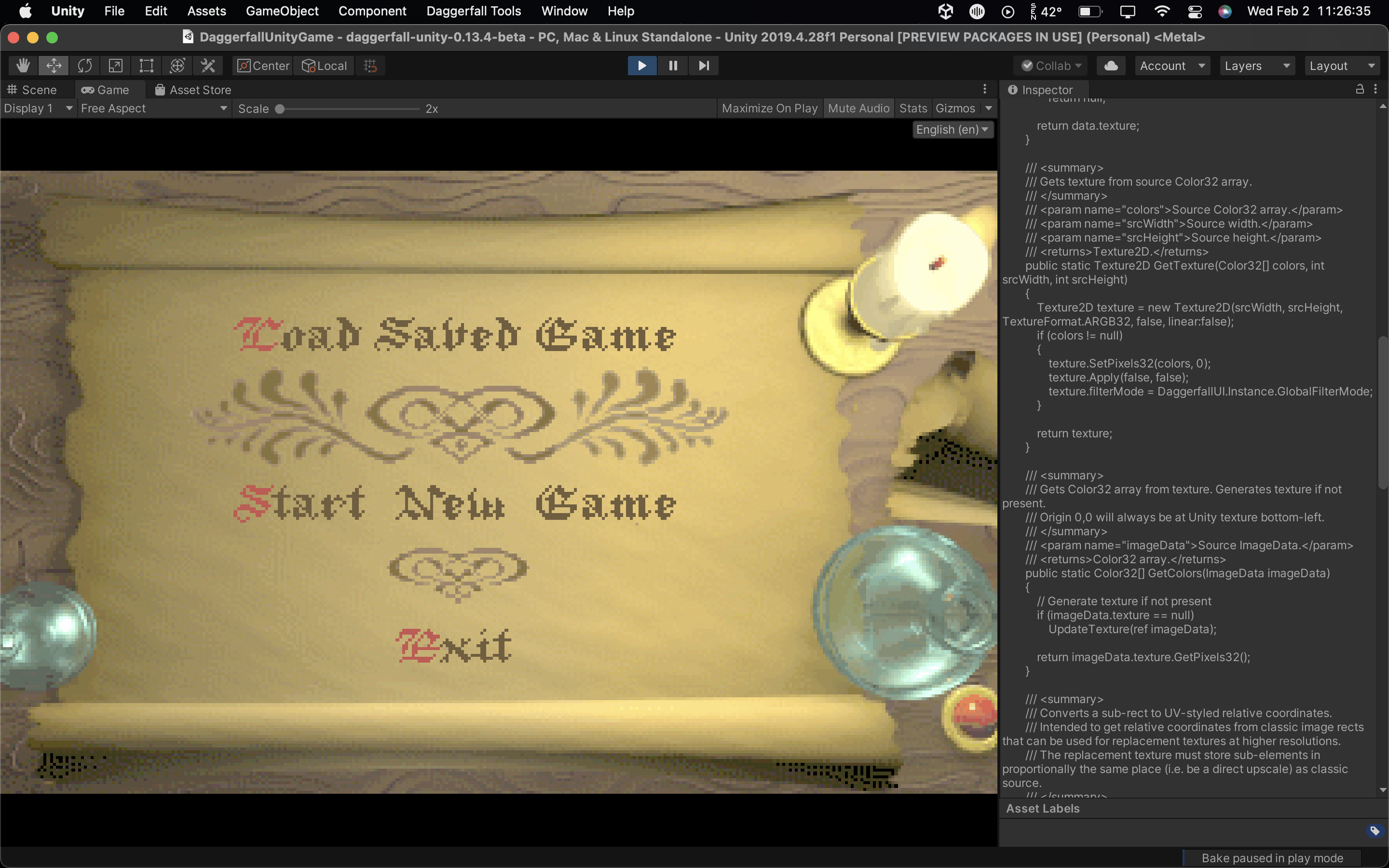Screen dimensions: 1389x868
Task: Open the Window menu
Action: 564,11
